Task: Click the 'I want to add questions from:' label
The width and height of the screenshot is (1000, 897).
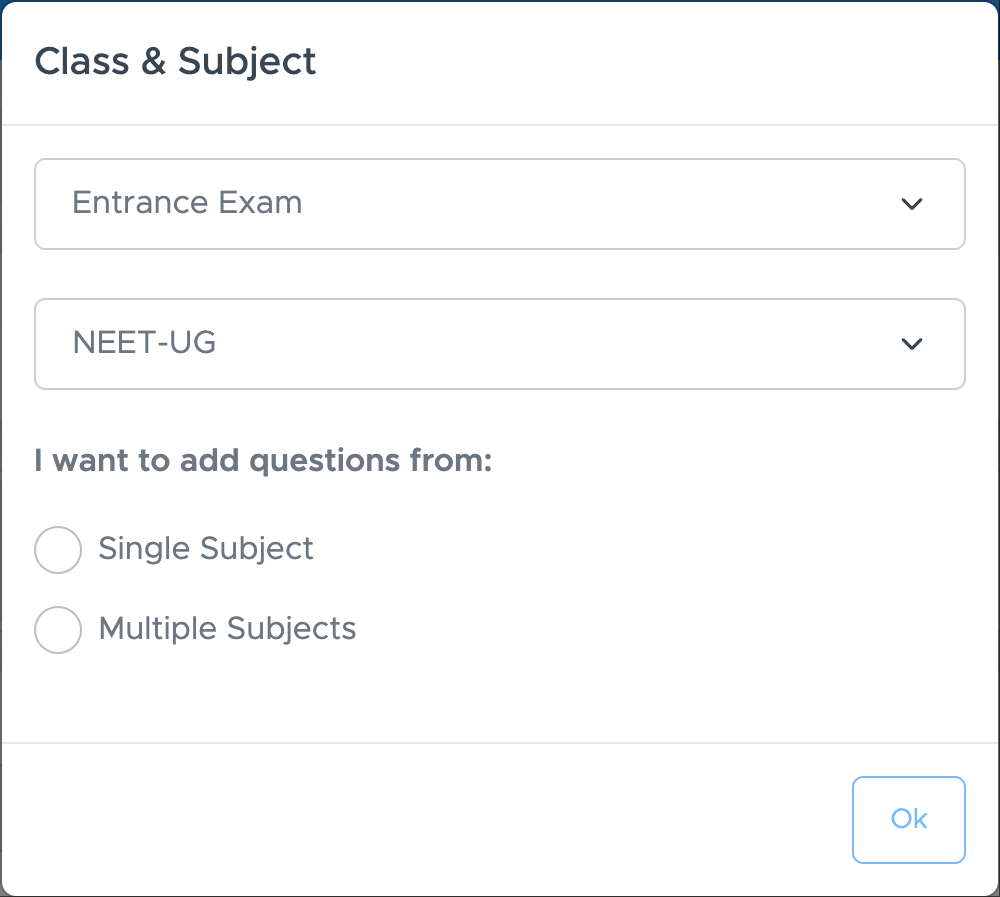Action: point(264,461)
